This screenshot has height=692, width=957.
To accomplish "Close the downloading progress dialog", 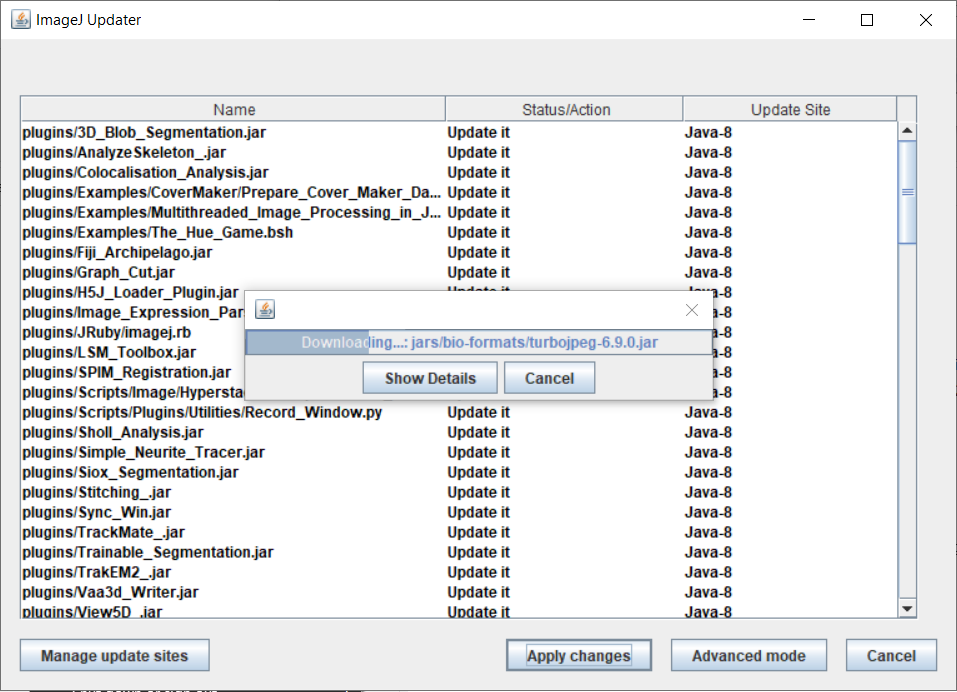I will click(x=692, y=310).
